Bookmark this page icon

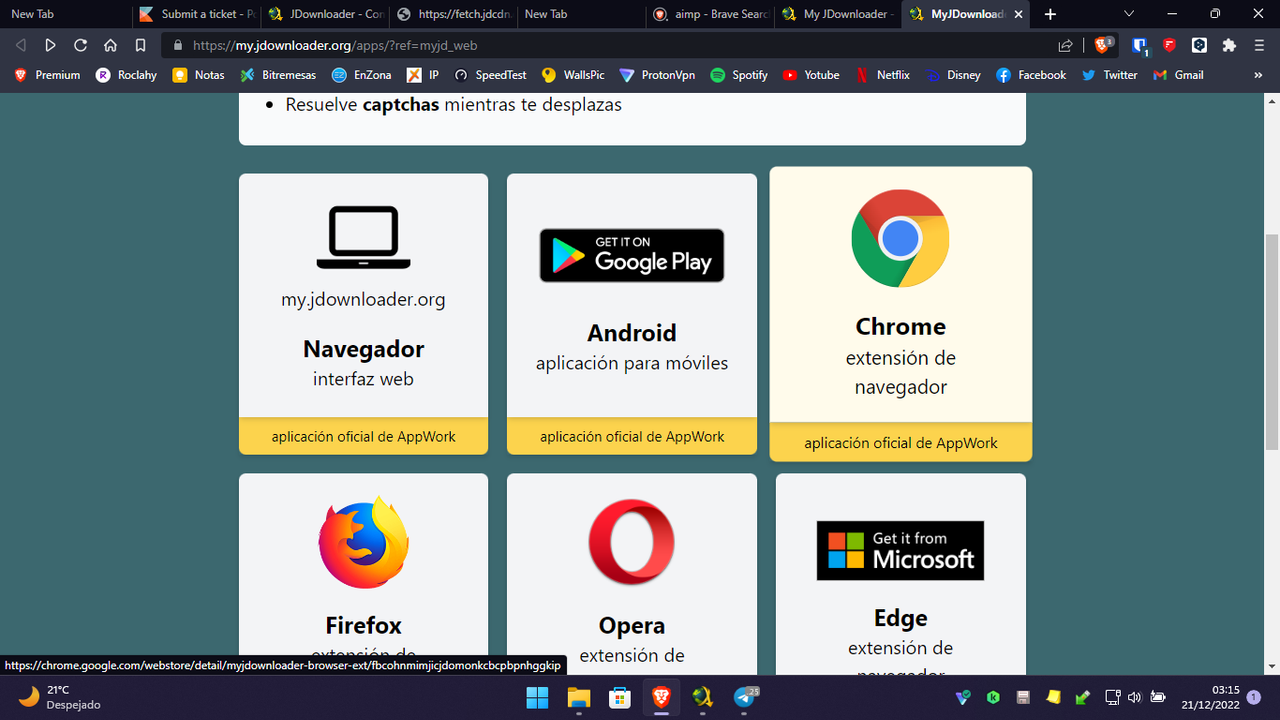click(x=141, y=45)
